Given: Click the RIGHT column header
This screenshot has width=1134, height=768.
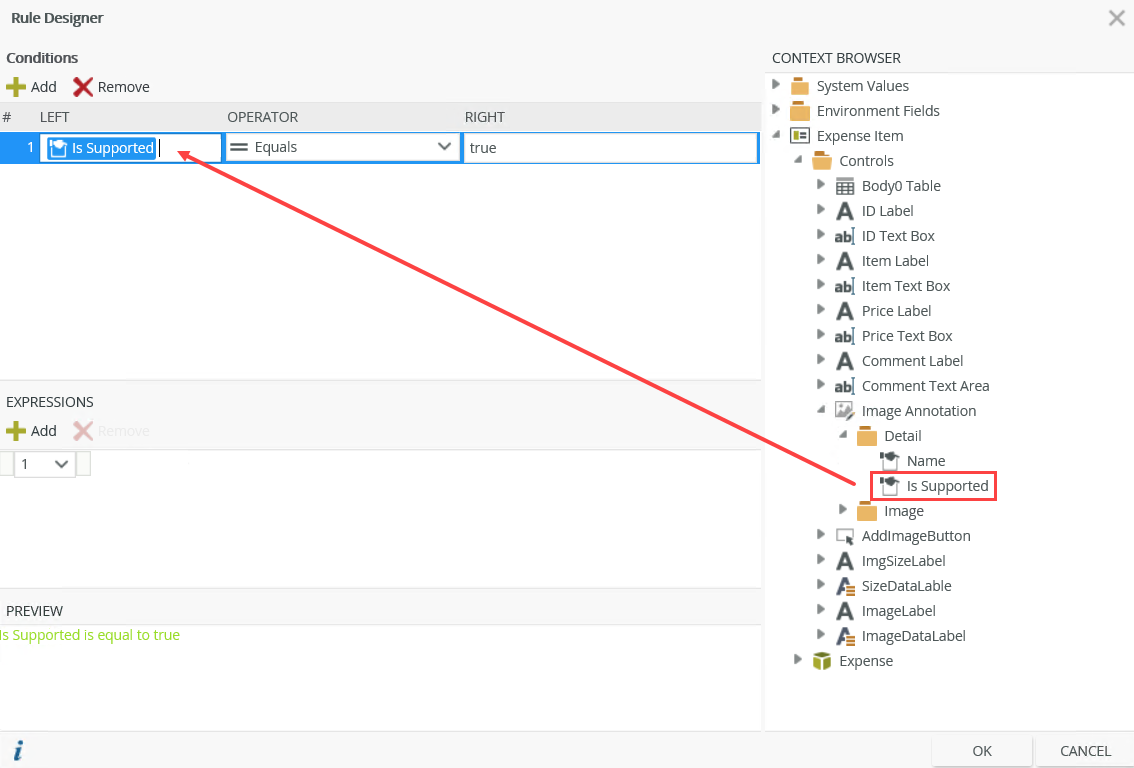Looking at the screenshot, I should 485,117.
